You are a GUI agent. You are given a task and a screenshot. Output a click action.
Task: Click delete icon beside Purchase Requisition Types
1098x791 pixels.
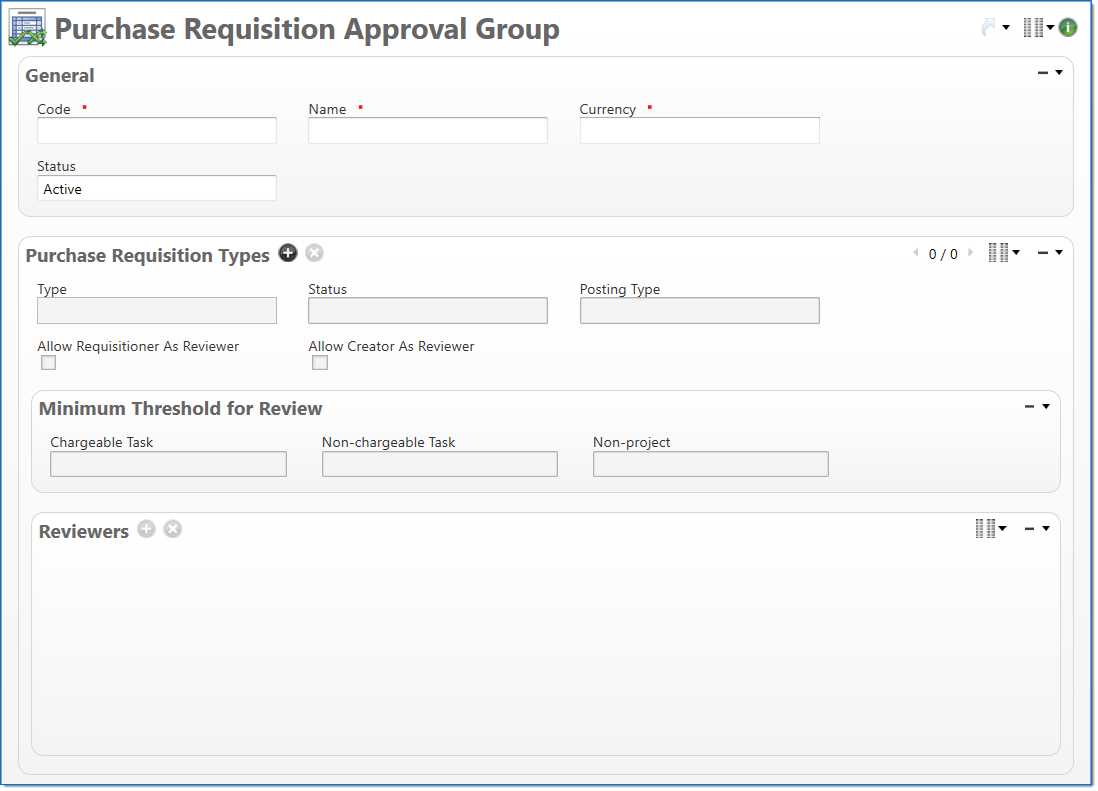click(314, 253)
